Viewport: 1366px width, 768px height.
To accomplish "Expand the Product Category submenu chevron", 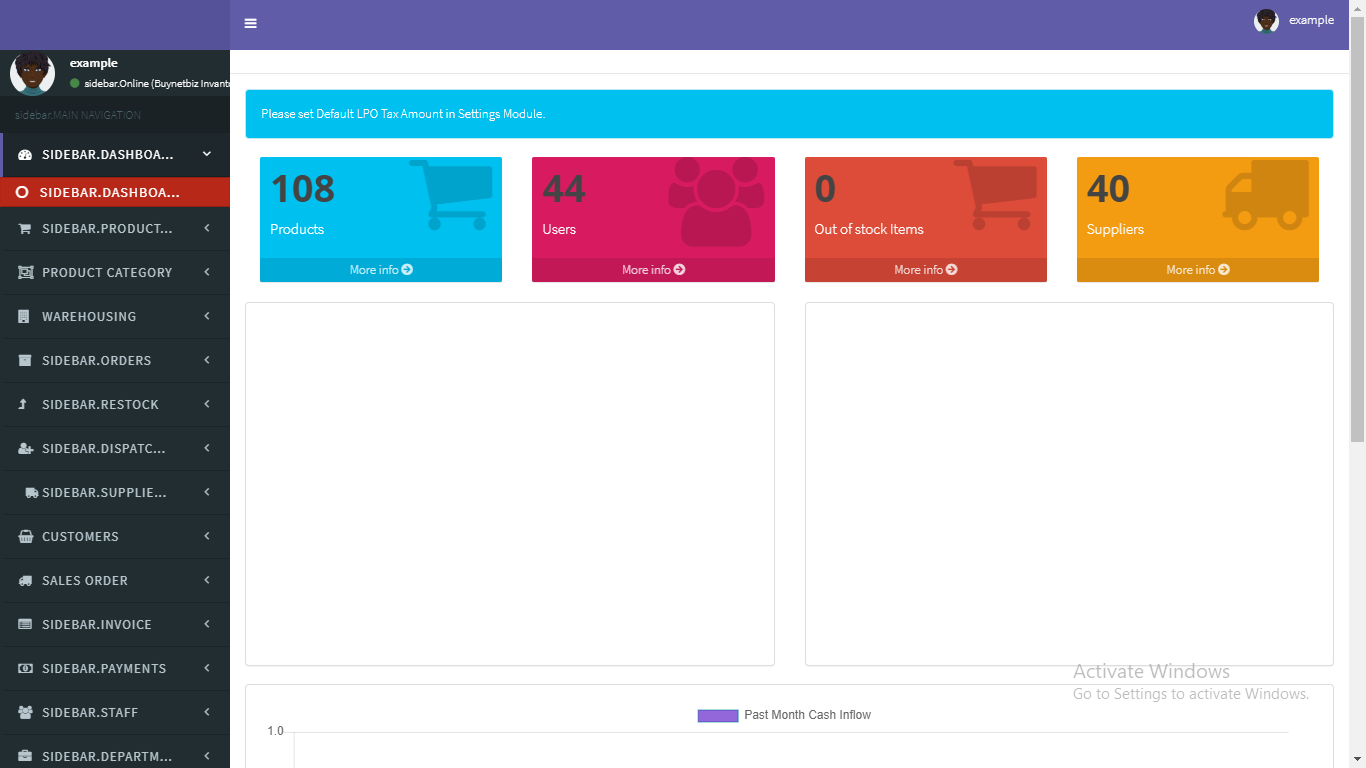I will [x=207, y=272].
